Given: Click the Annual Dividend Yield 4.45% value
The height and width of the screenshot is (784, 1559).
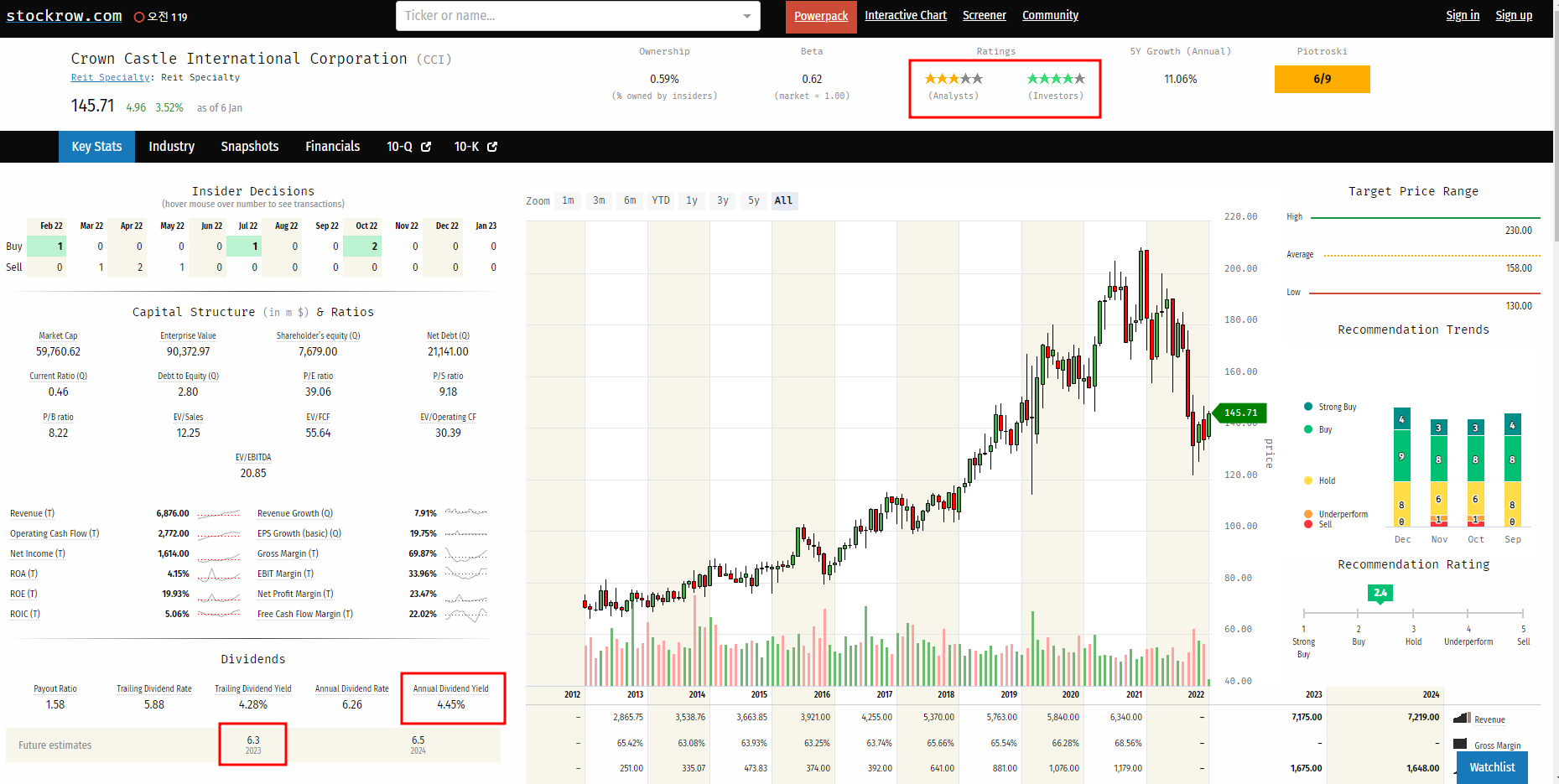Looking at the screenshot, I should click(451, 705).
